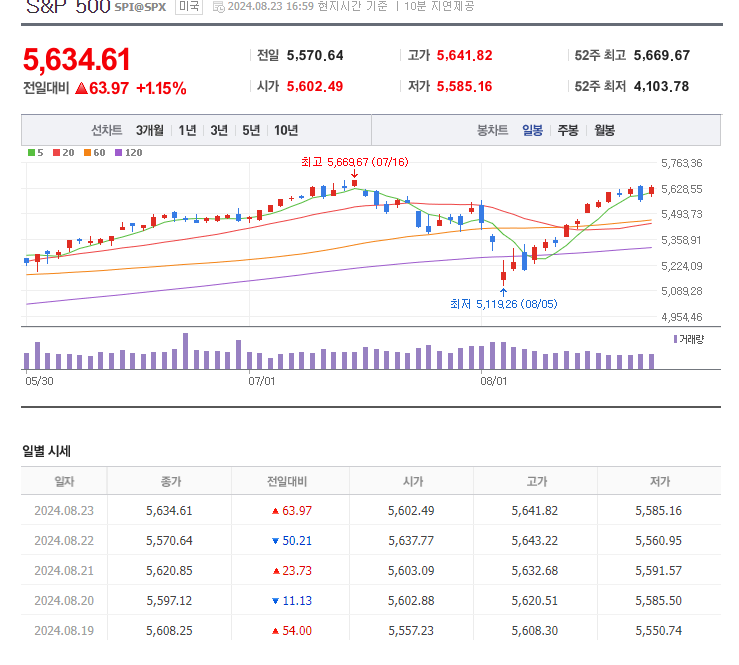Switch to 월봉 monthly candles
Image resolution: width=739 pixels, height=665 pixels.
604,130
